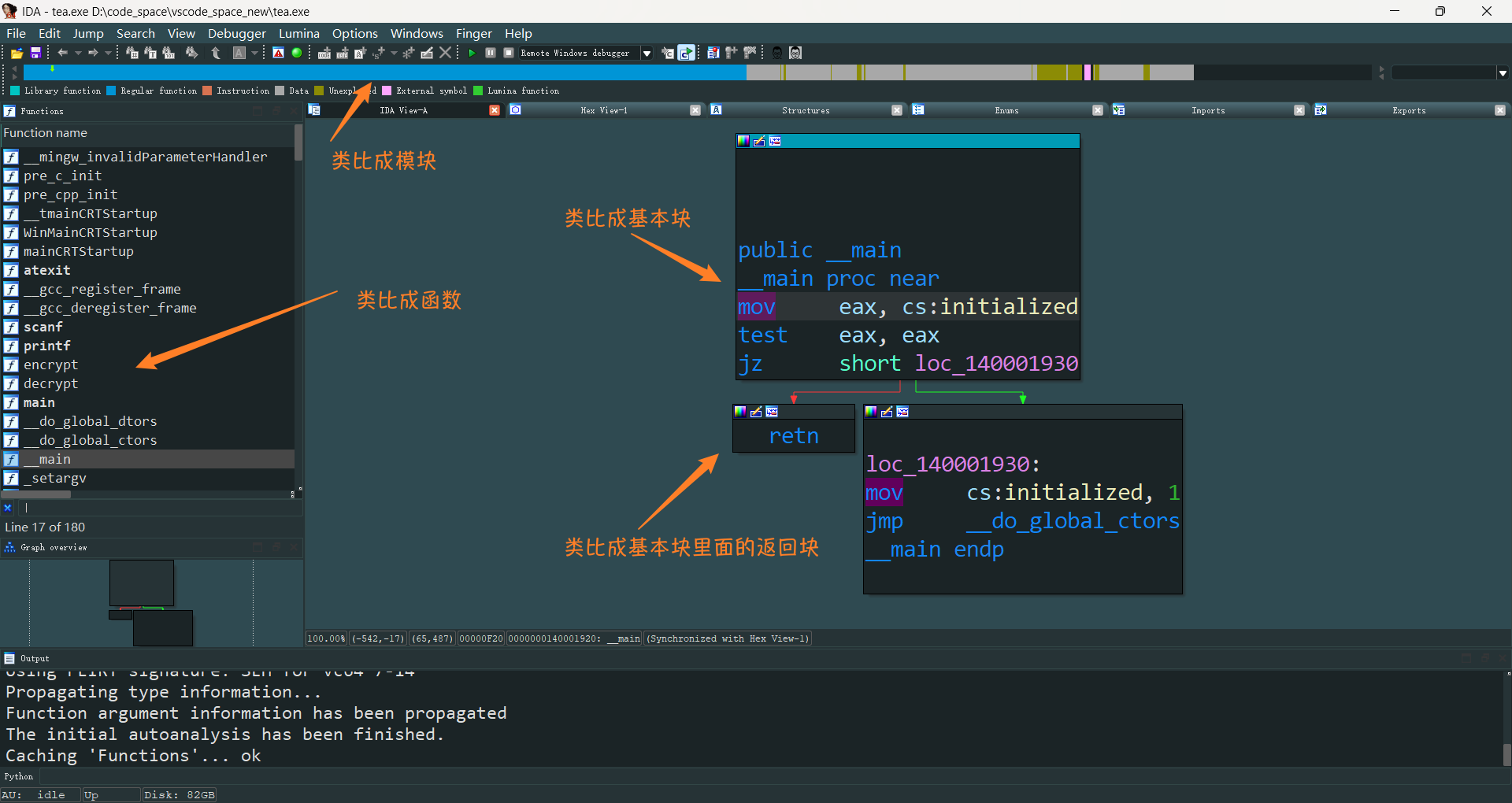1512x803 pixels.
Task: Jump back with the left arrow
Action: click(x=63, y=53)
